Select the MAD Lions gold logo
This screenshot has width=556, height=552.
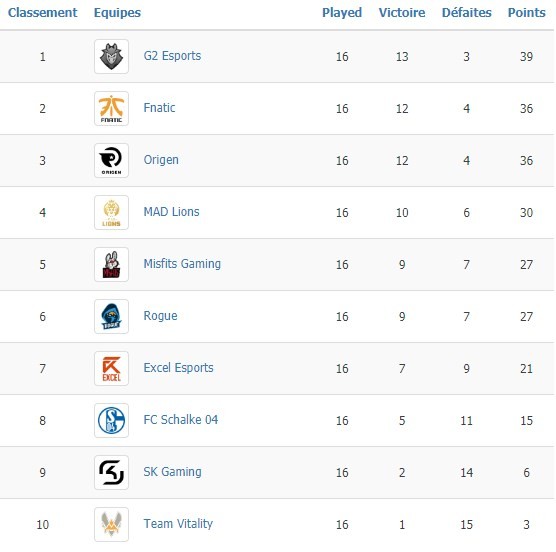click(x=111, y=212)
